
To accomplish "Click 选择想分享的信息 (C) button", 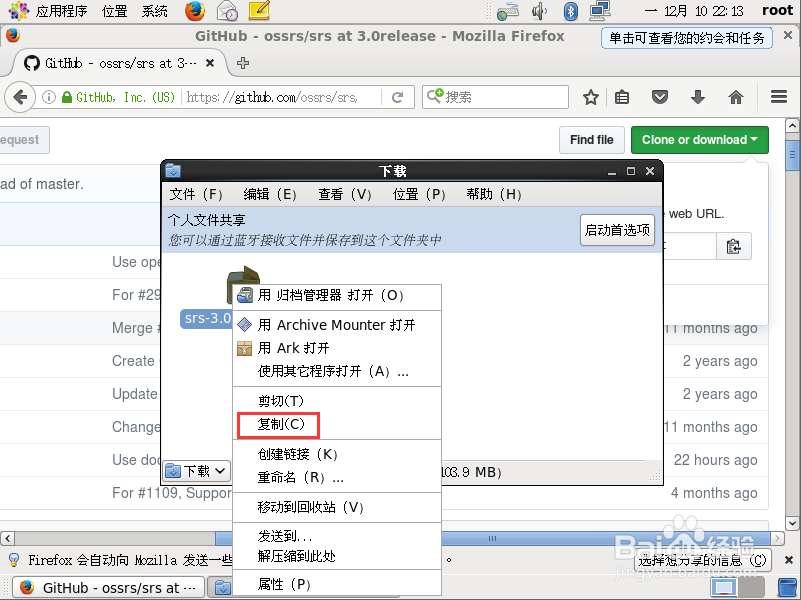I will click(703, 560).
